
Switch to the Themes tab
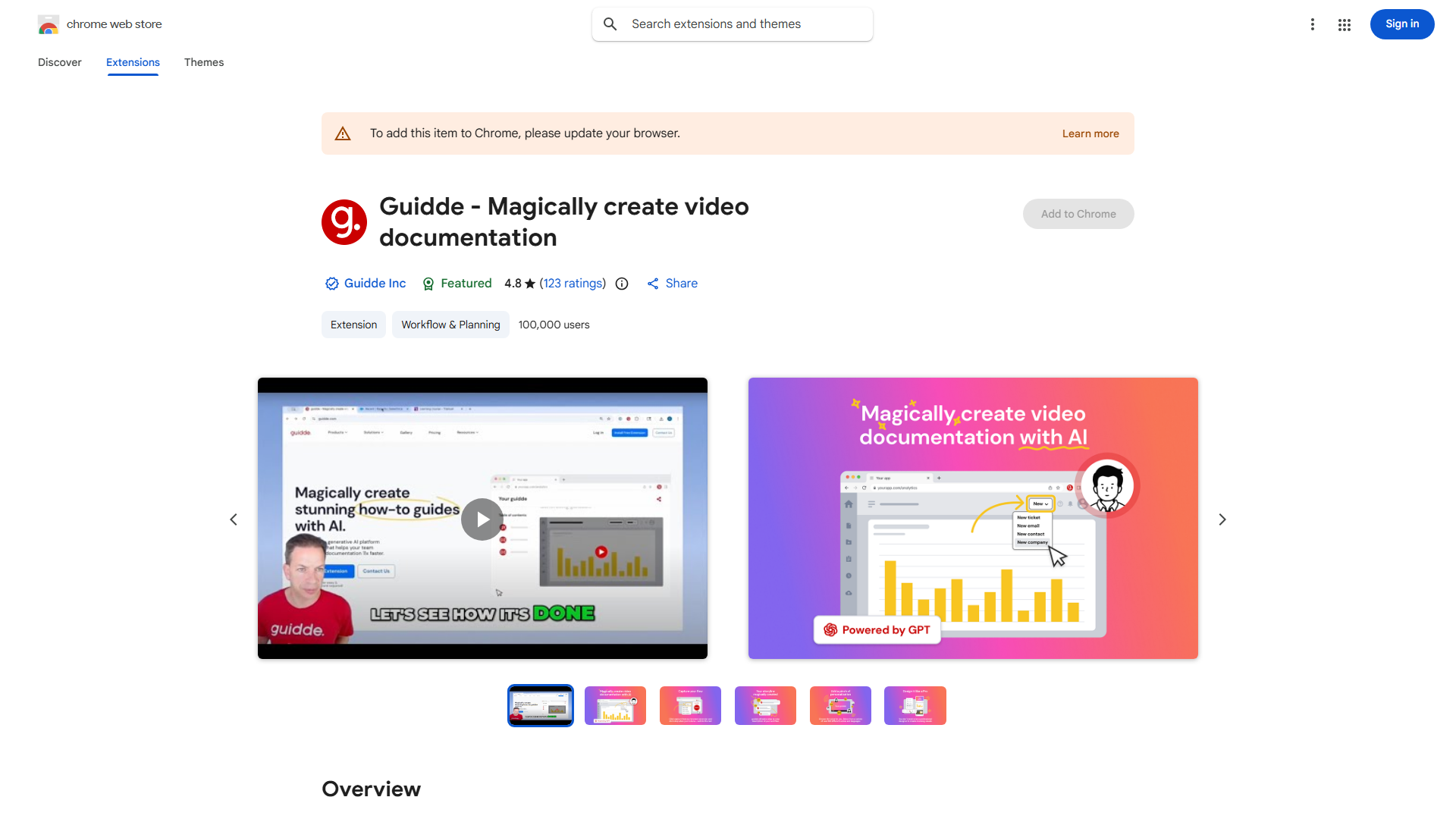(203, 62)
